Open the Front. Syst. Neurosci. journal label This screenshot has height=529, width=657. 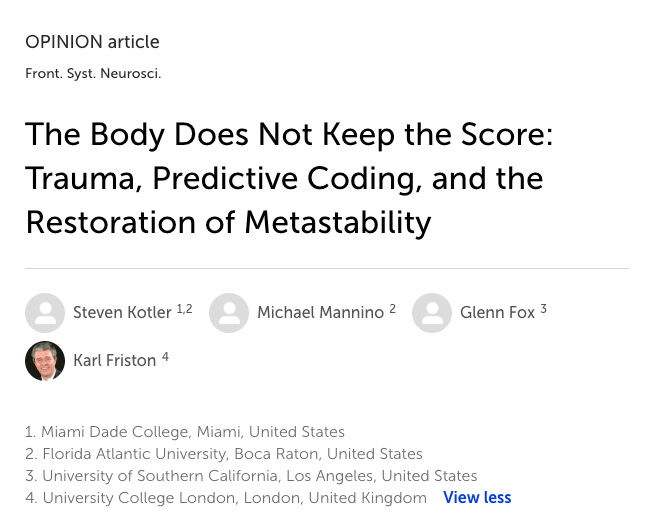(x=93, y=74)
